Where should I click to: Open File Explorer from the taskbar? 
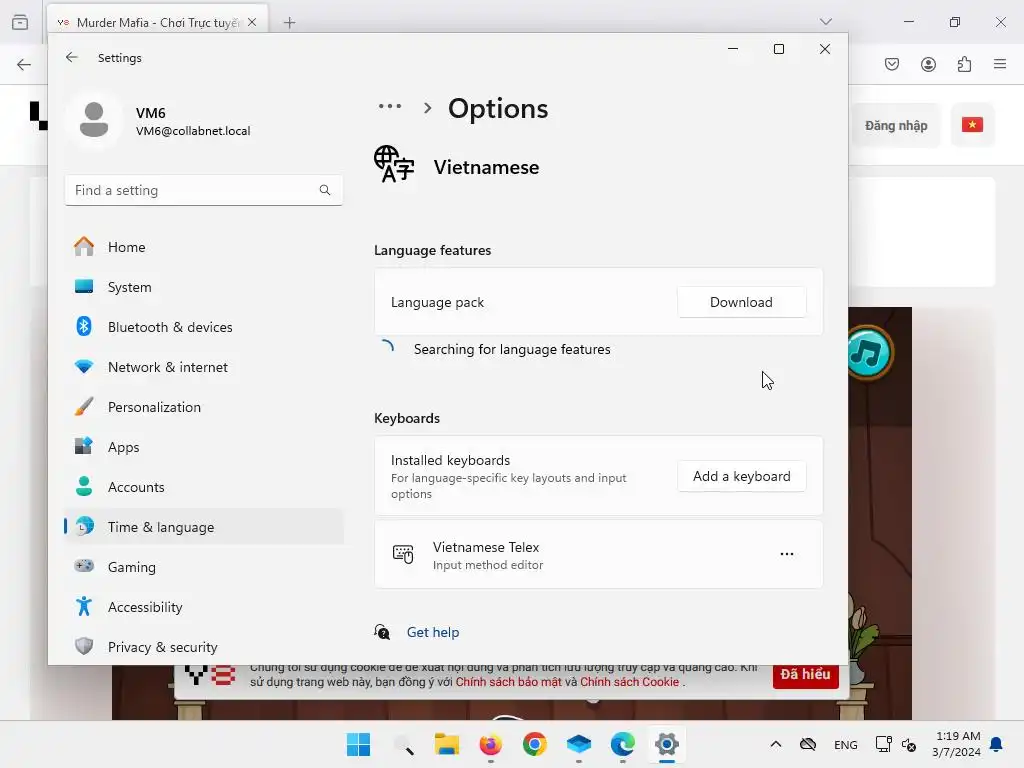447,744
